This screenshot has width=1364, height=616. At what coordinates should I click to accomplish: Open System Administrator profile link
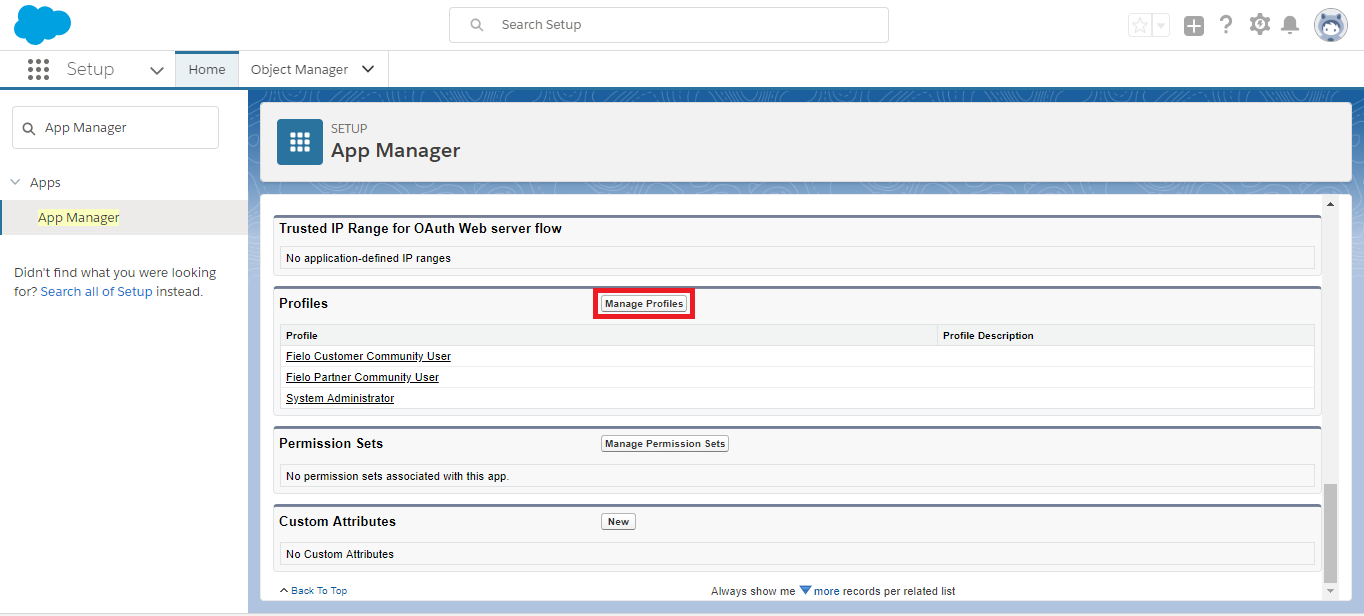tap(340, 398)
